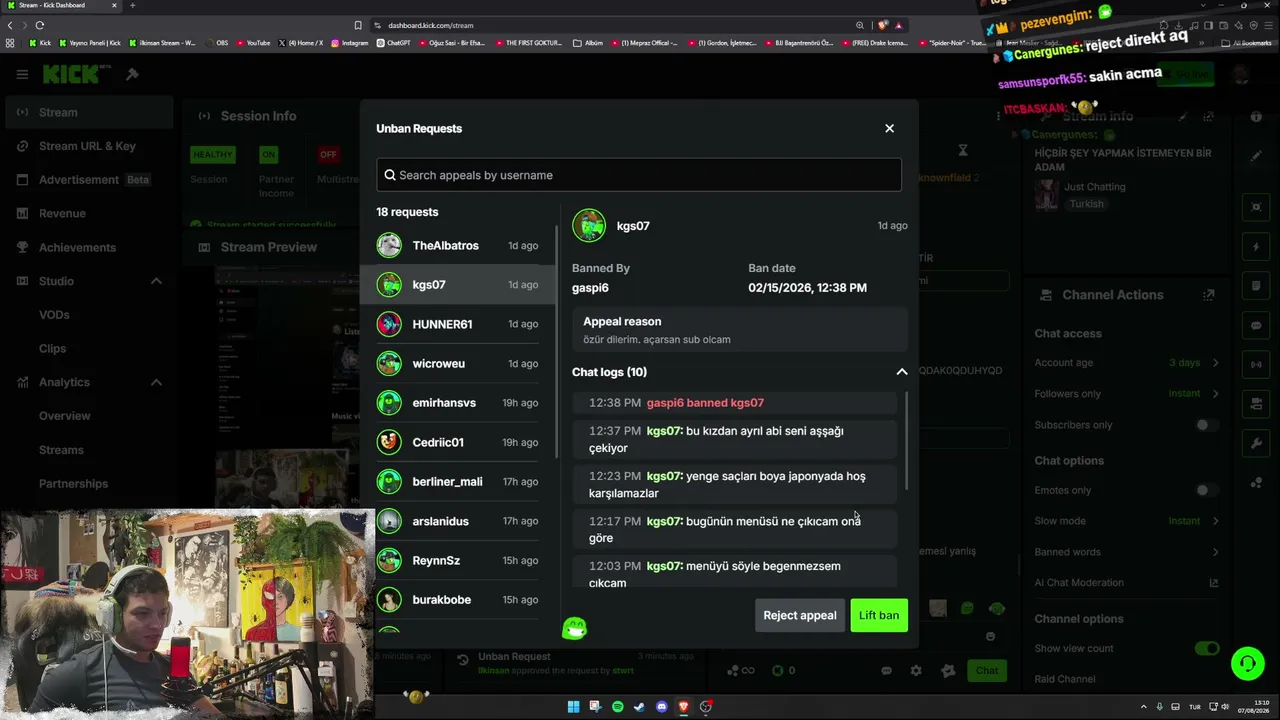Open Instagram bookmark
1280x720 pixels.
pos(350,43)
